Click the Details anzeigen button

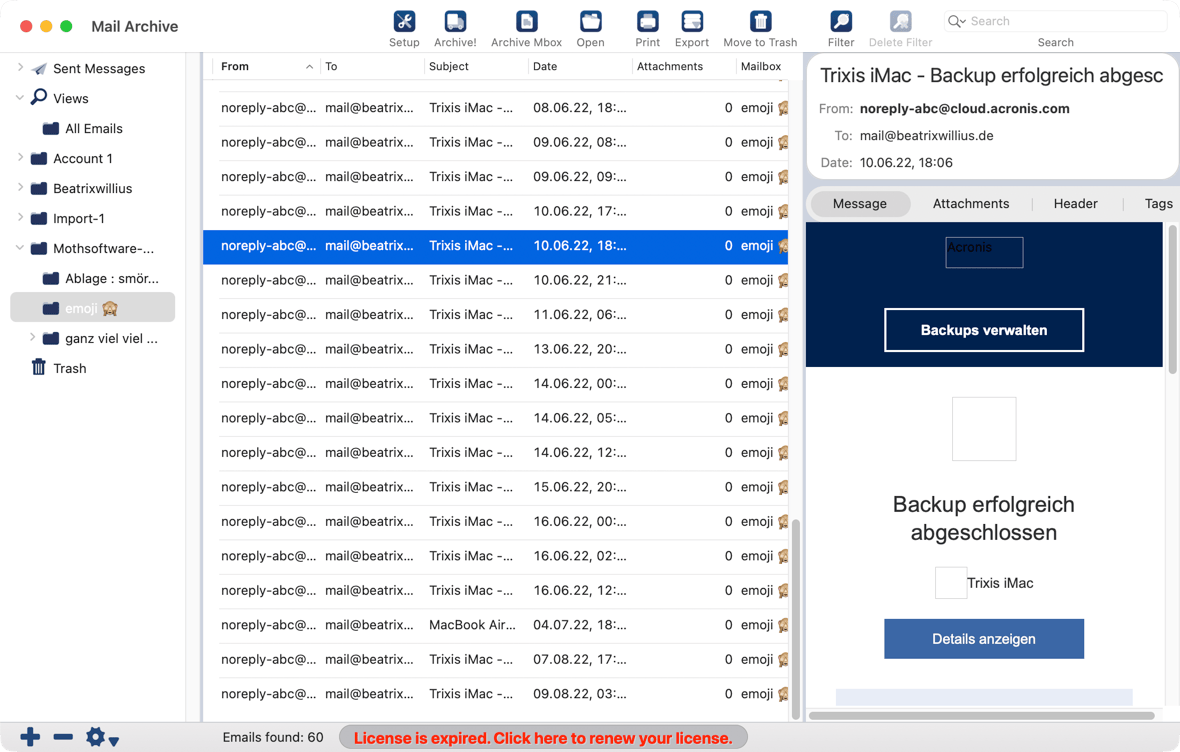pos(983,639)
